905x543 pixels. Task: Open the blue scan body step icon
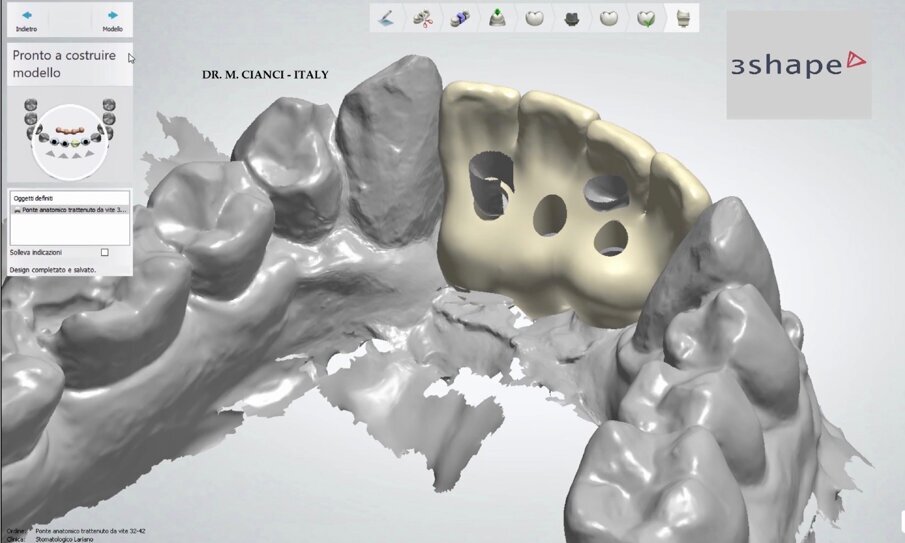click(x=460, y=18)
